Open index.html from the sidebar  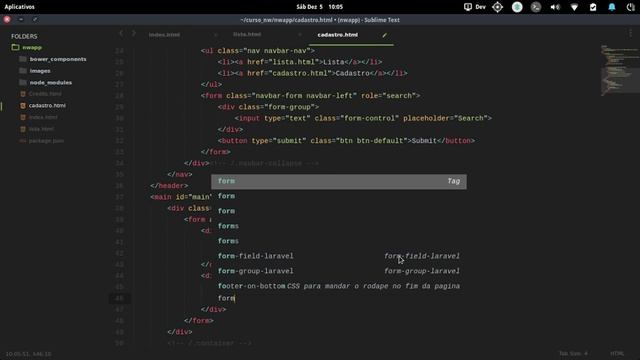coord(43,117)
